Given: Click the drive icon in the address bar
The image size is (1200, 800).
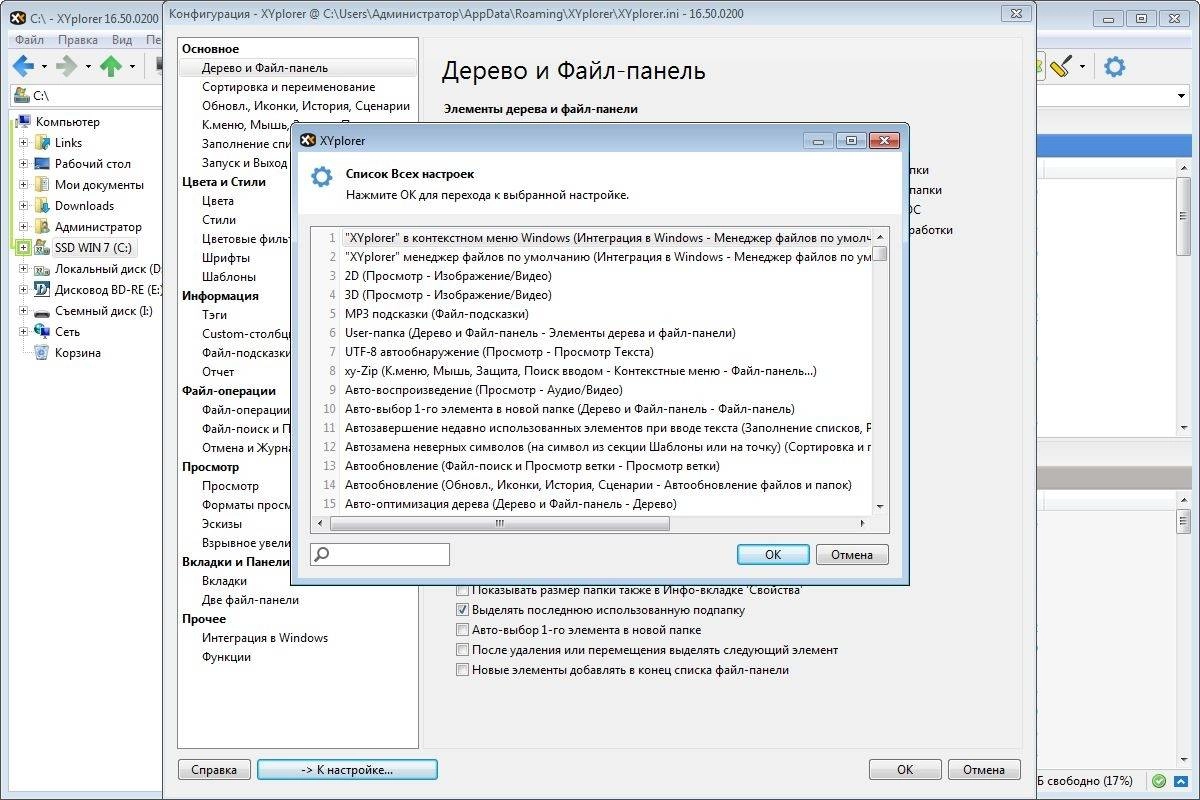Looking at the screenshot, I should click(21, 96).
